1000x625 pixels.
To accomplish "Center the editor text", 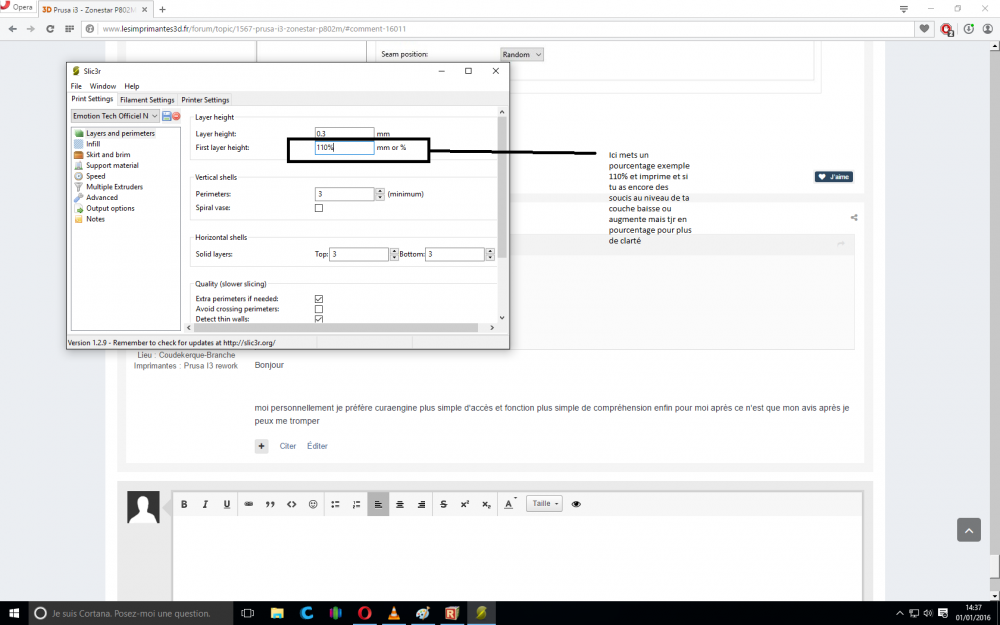I will 400,504.
